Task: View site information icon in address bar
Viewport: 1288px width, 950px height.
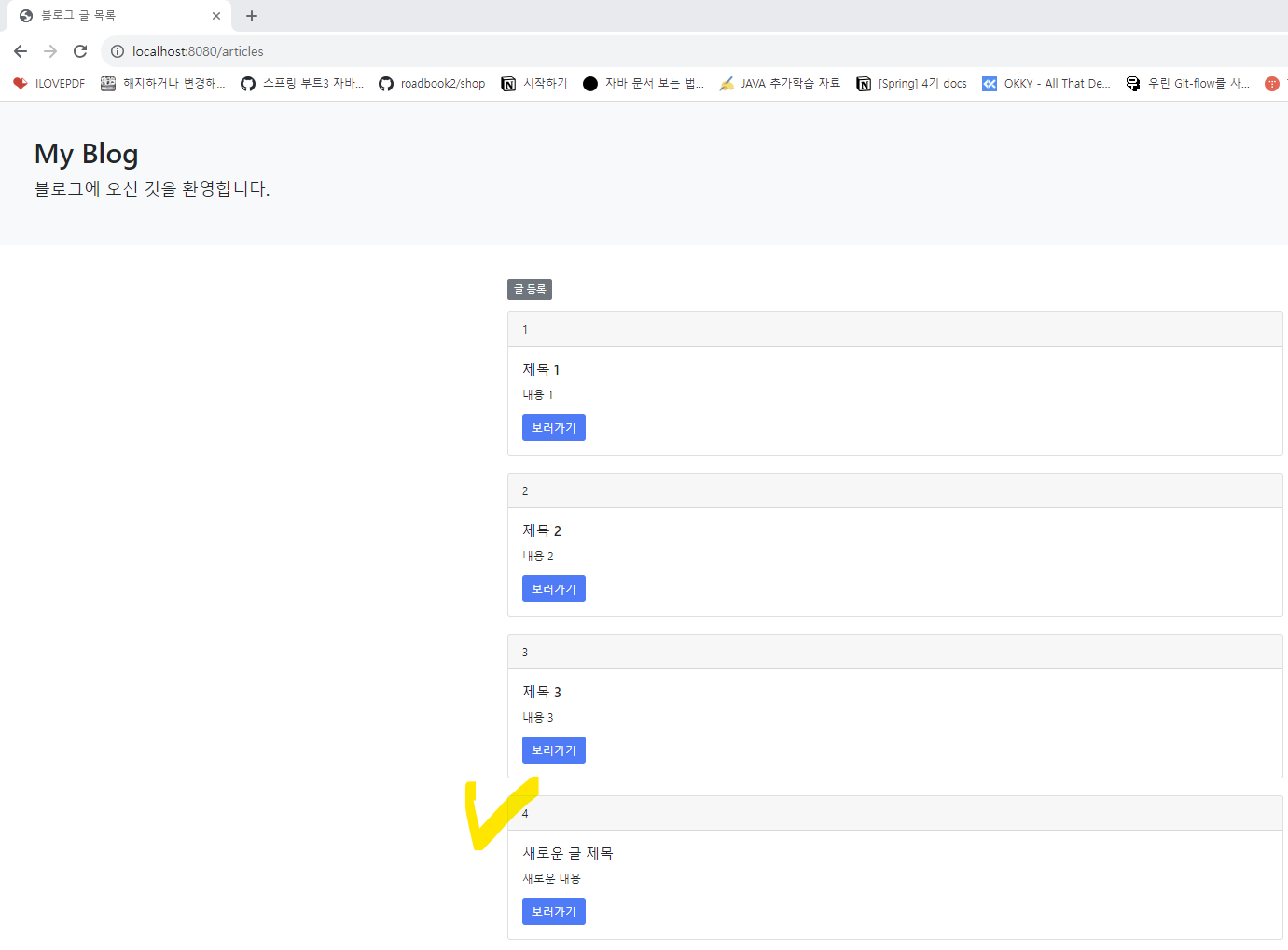Action: tap(118, 51)
